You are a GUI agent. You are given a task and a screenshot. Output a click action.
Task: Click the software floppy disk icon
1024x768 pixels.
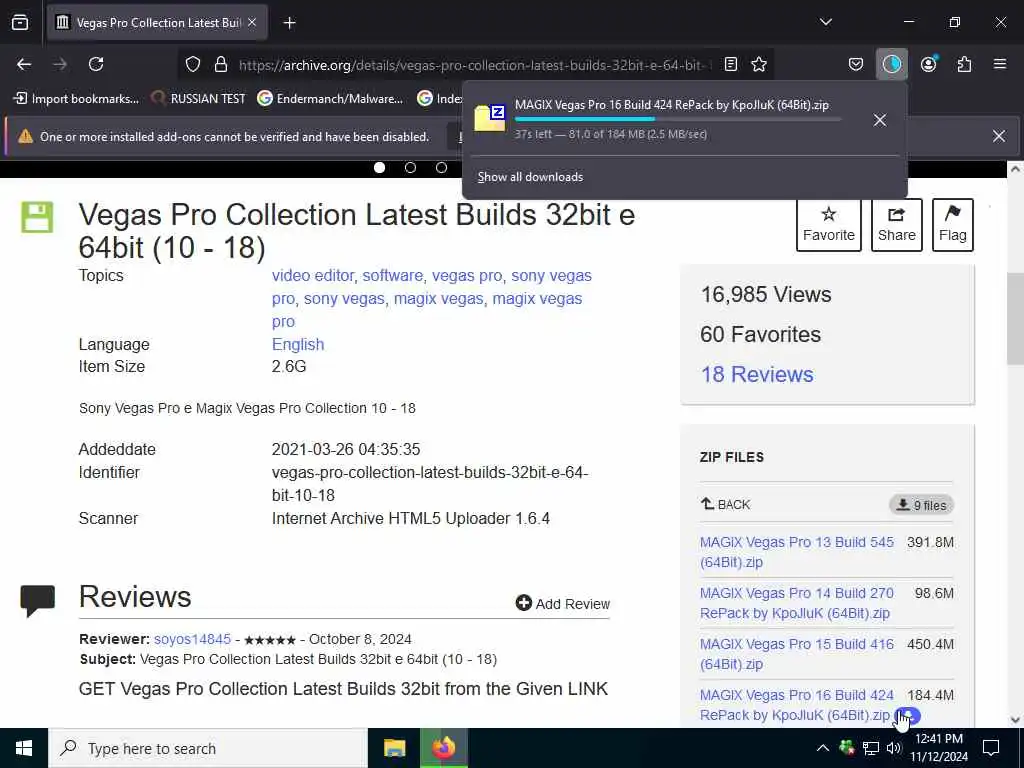pyautogui.click(x=37, y=217)
